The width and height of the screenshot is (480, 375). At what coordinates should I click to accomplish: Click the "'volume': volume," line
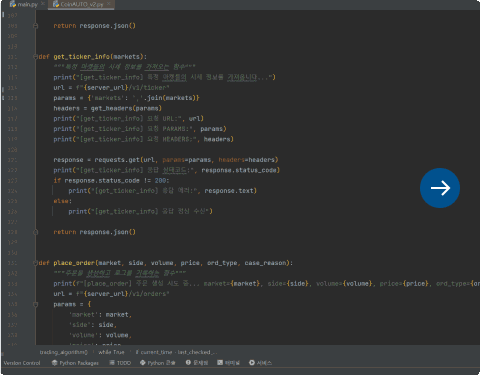point(100,335)
